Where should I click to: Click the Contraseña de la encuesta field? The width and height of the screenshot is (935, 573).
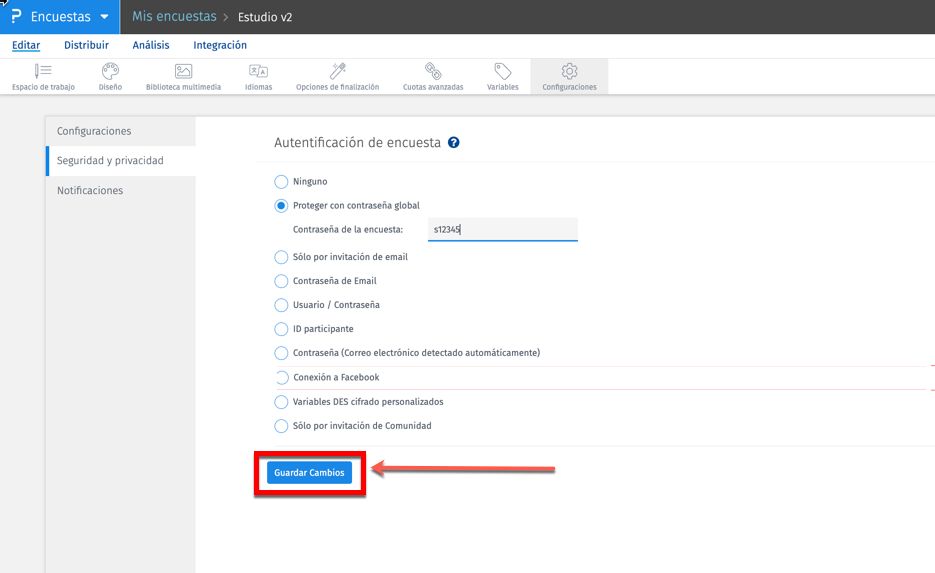[502, 230]
